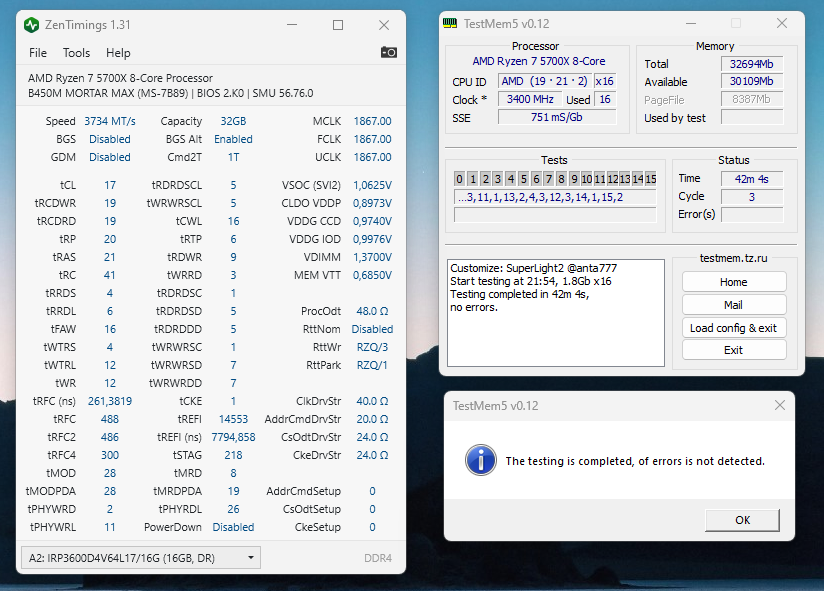Click the RttPark value RZQ/1
This screenshot has height=591, width=824.
click(x=372, y=365)
